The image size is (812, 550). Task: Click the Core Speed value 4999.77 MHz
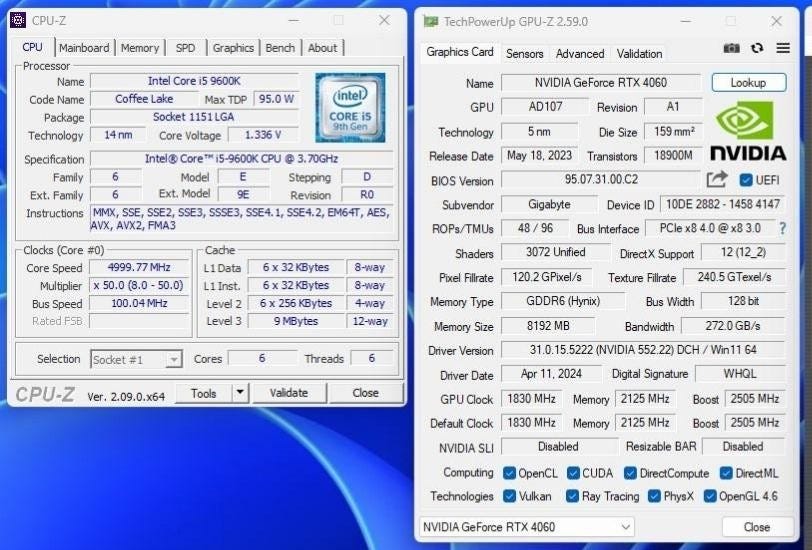(x=139, y=267)
